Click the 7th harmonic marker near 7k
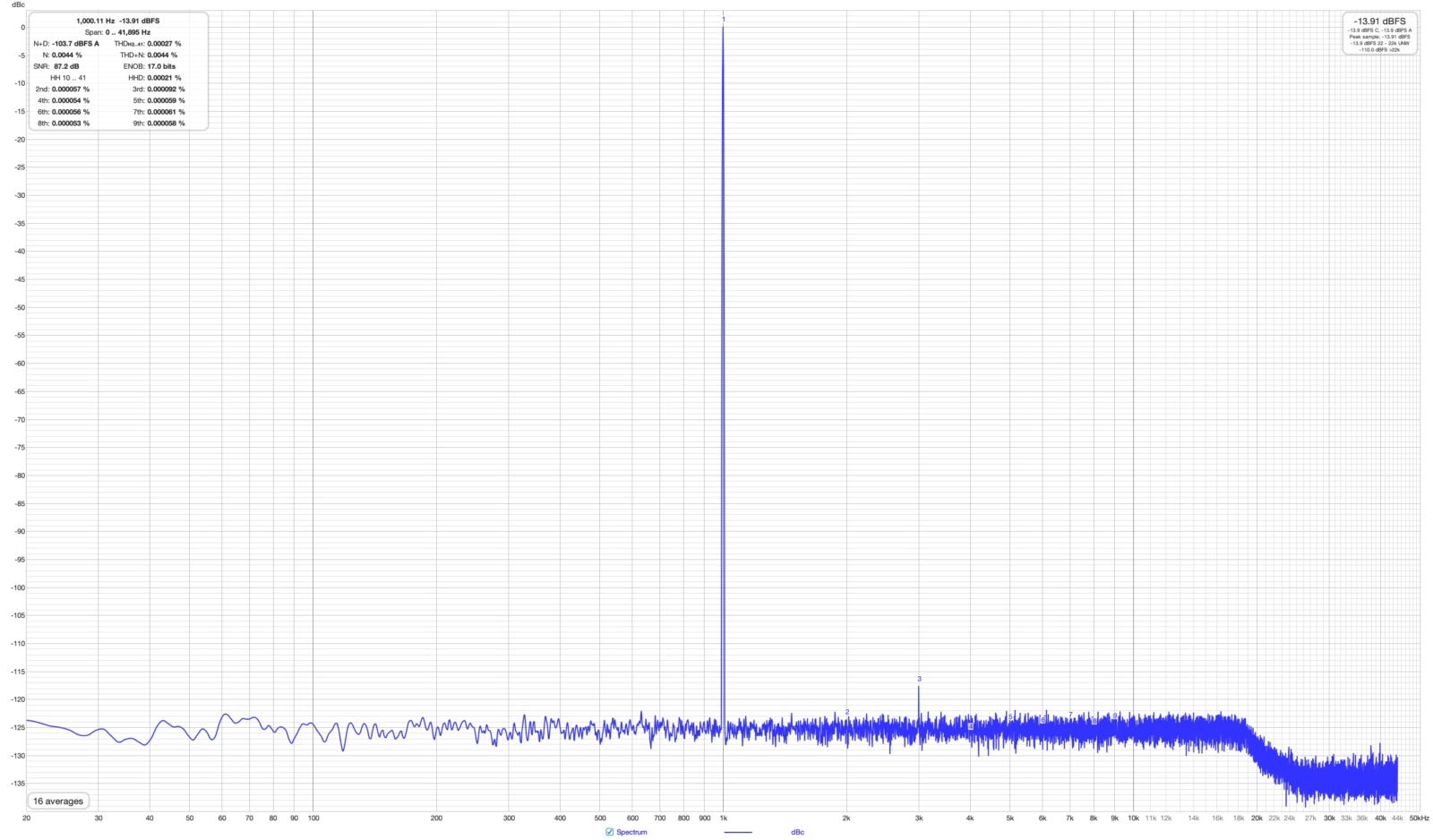 [x=1070, y=716]
